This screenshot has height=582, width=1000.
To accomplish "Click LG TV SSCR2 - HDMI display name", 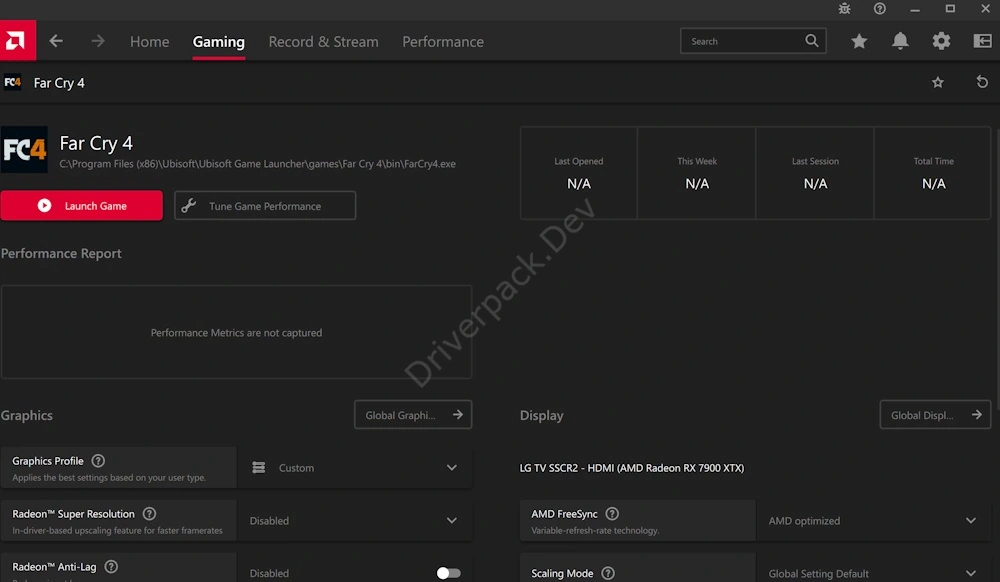I will pyautogui.click(x=631, y=468).
